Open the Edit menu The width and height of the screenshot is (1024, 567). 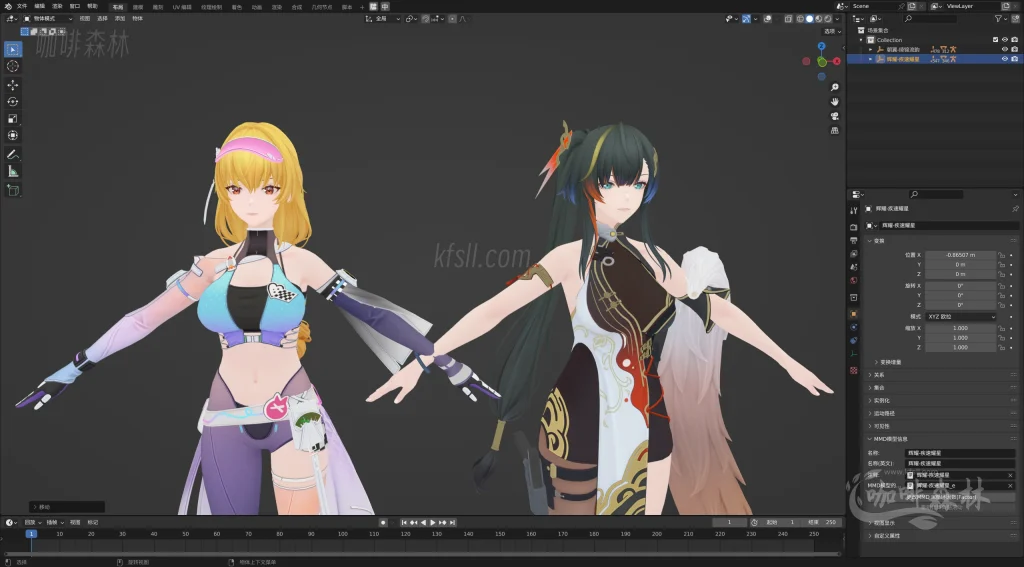40,7
